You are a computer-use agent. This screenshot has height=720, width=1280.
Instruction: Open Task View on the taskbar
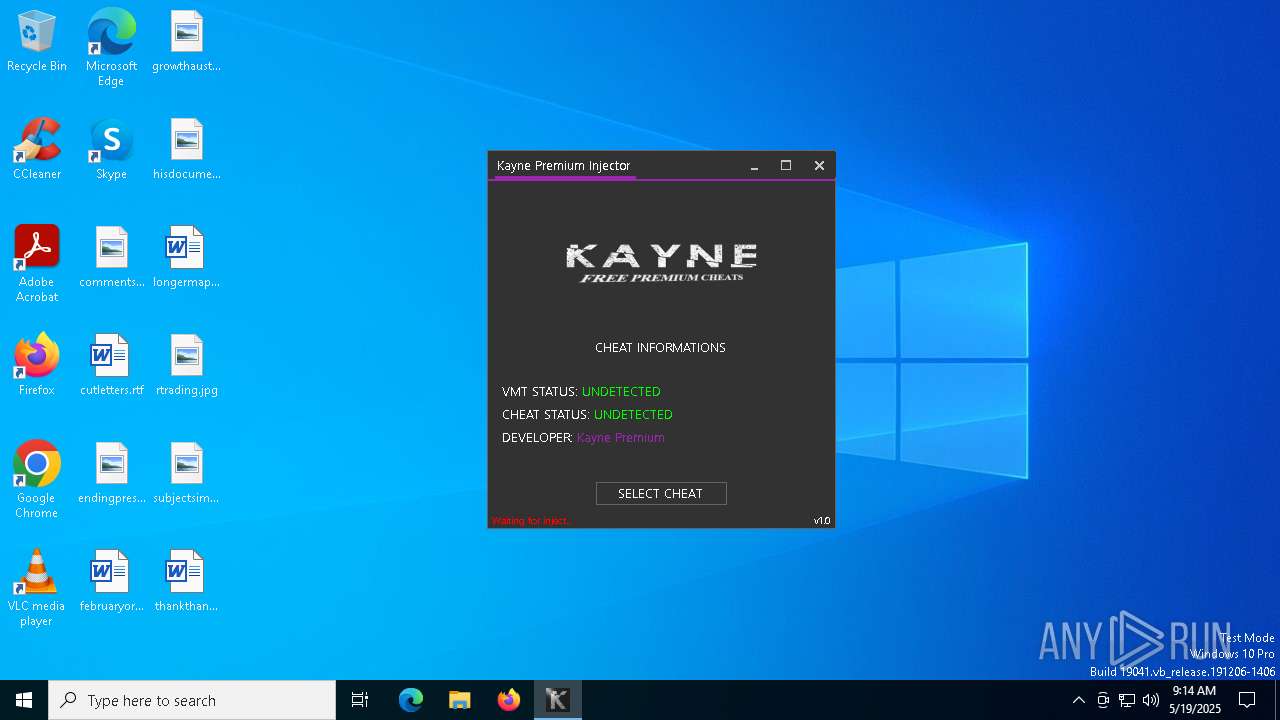coord(360,700)
